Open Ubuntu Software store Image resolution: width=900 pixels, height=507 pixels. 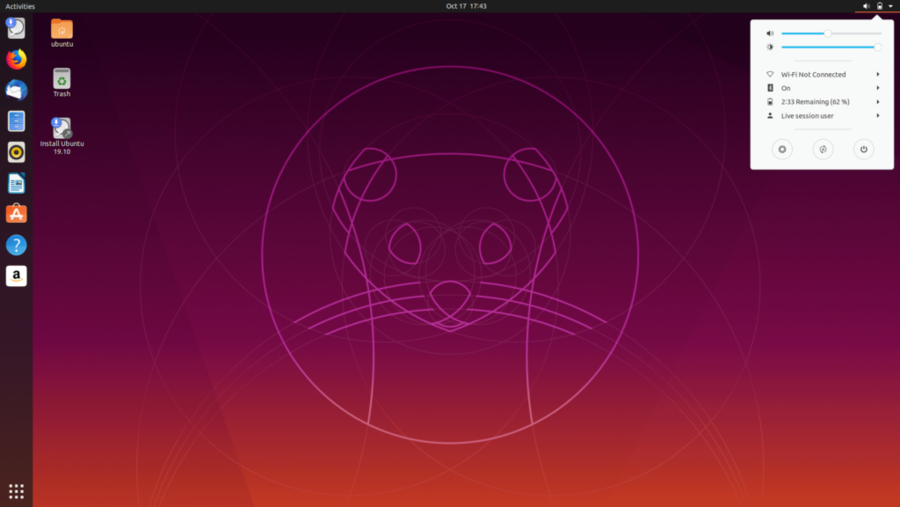coord(16,214)
